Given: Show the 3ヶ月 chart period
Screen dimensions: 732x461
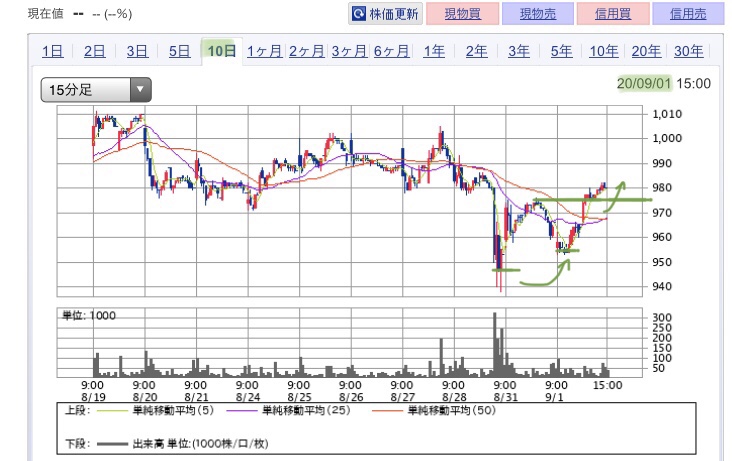Looking at the screenshot, I should 349,50.
